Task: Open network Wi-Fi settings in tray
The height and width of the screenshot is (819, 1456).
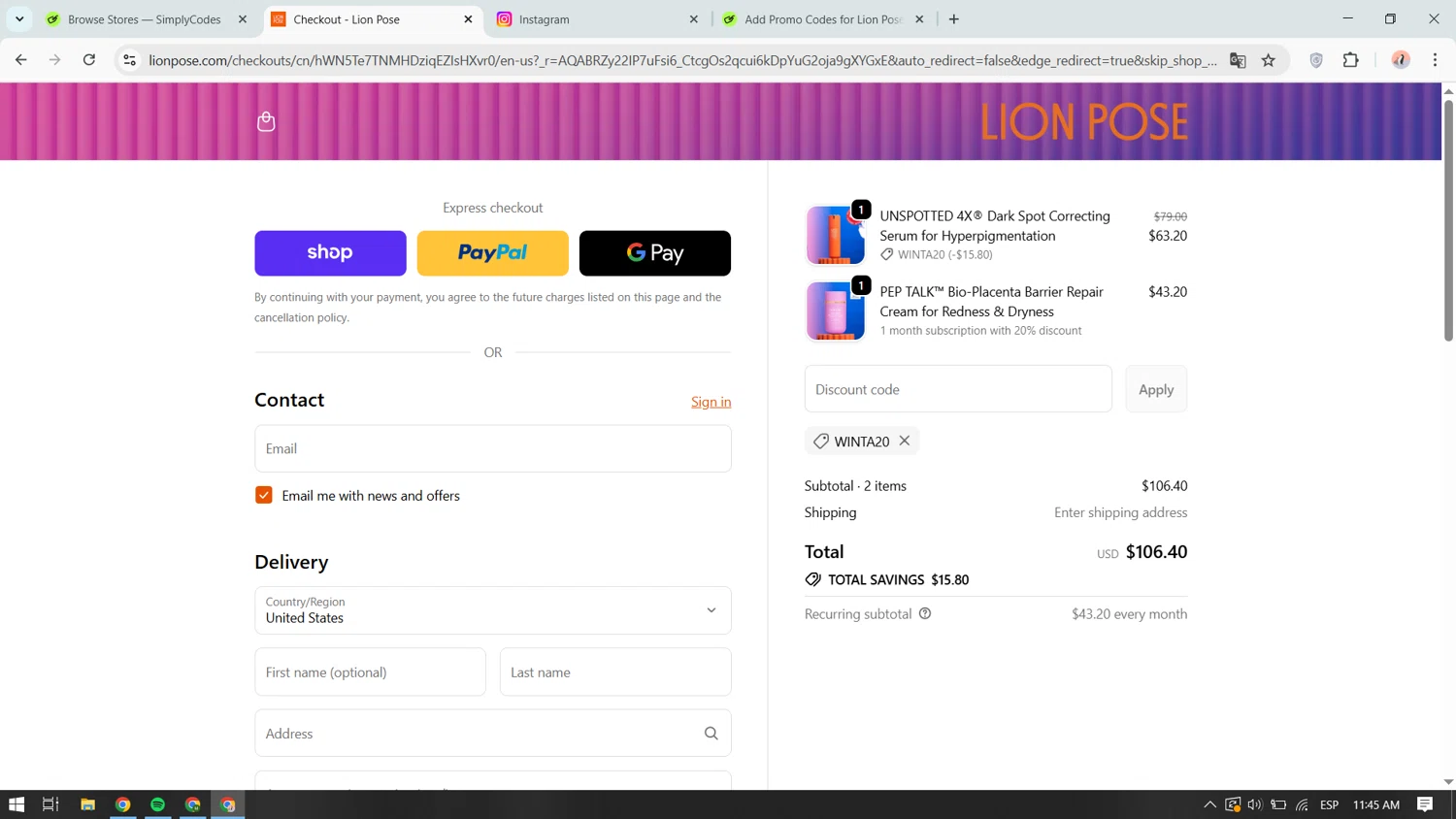Action: pos(1303,804)
